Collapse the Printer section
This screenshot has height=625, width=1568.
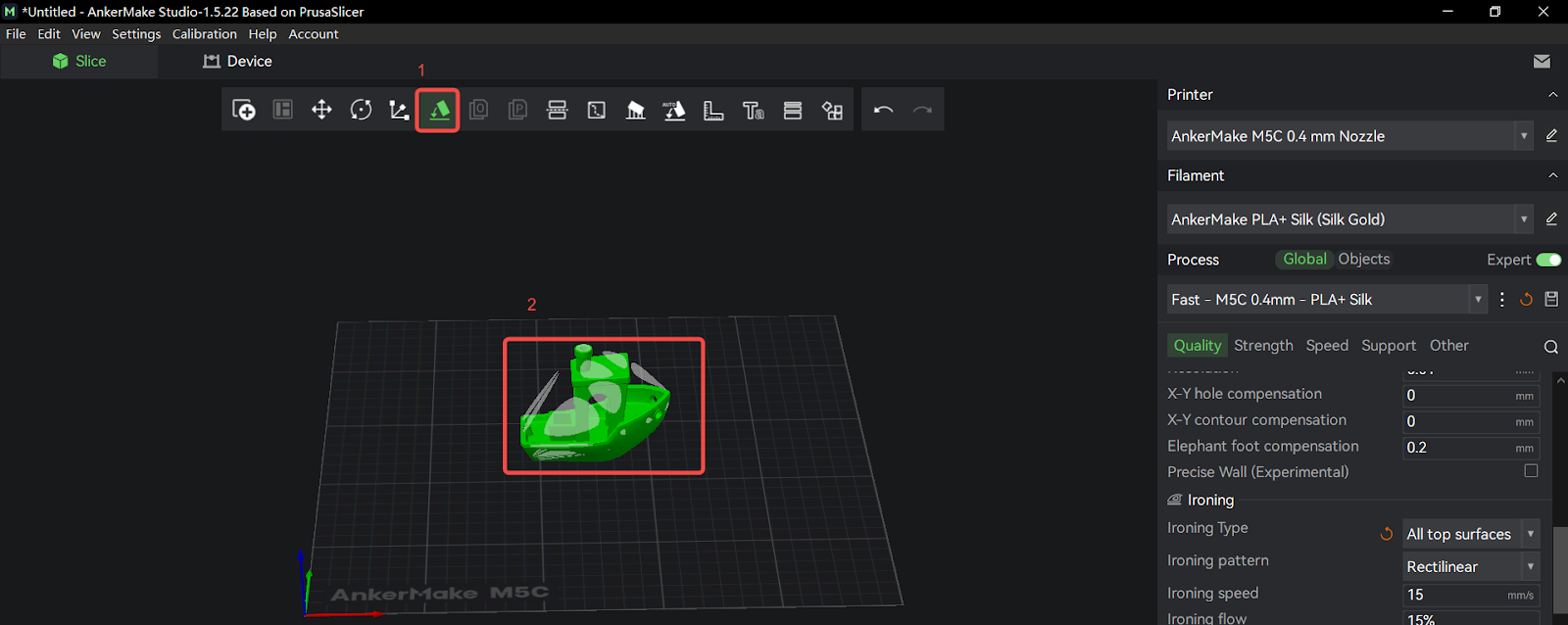[1552, 95]
